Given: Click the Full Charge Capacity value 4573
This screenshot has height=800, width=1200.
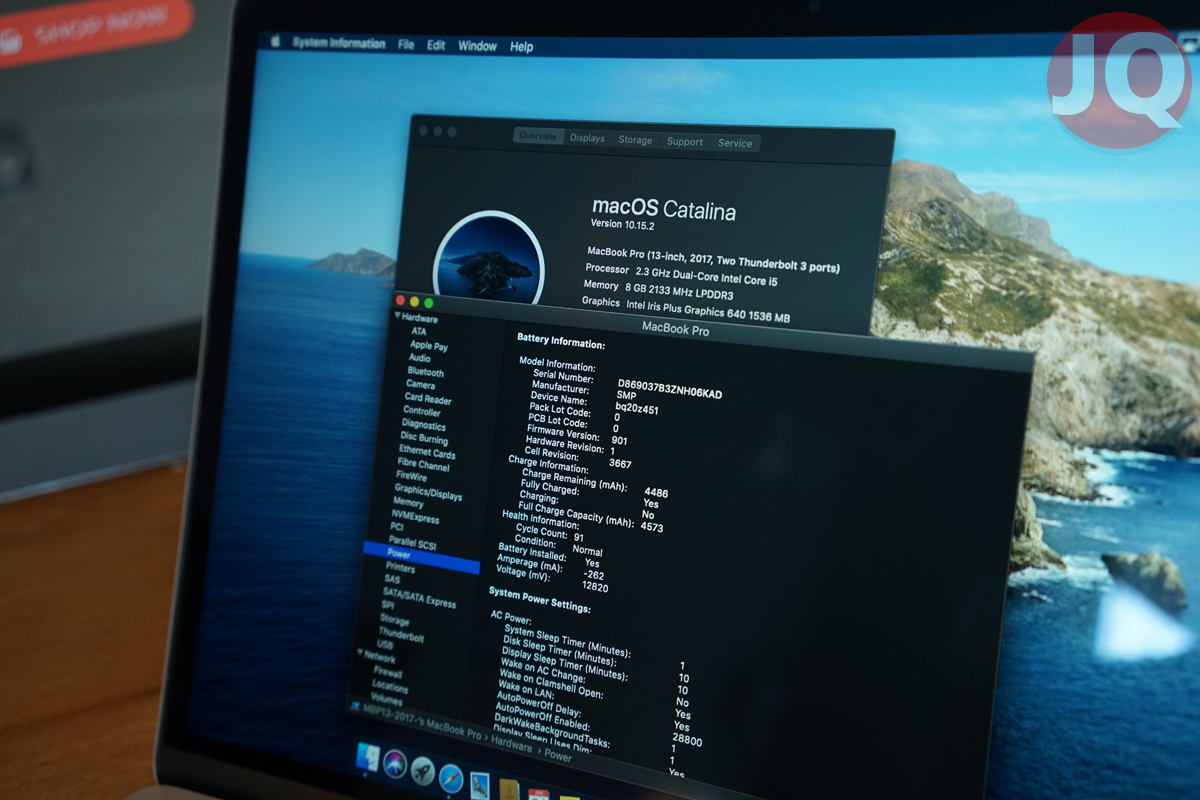Looking at the screenshot, I should [652, 526].
